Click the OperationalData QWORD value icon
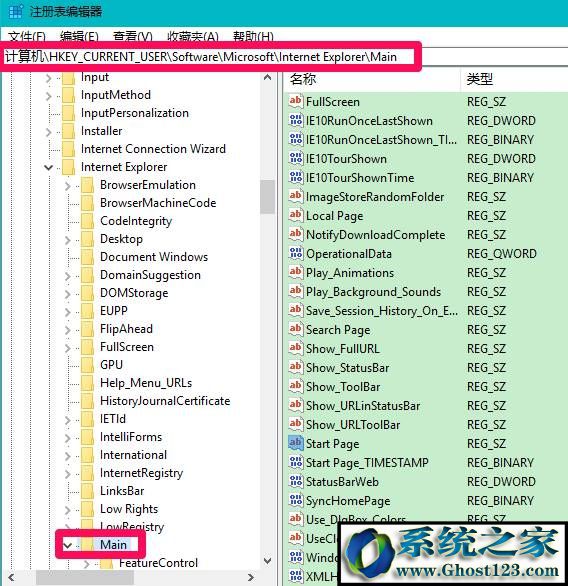Image resolution: width=568 pixels, height=586 pixels. pos(295,253)
